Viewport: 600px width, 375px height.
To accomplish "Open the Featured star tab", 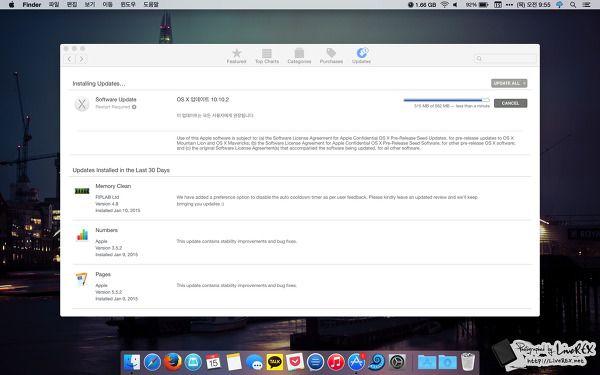I will (x=236, y=56).
